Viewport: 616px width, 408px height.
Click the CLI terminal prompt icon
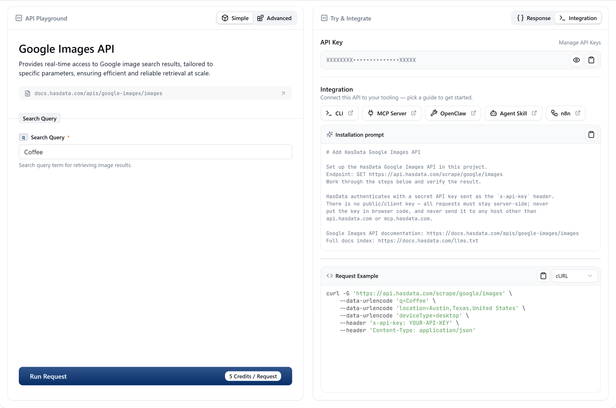(x=328, y=113)
